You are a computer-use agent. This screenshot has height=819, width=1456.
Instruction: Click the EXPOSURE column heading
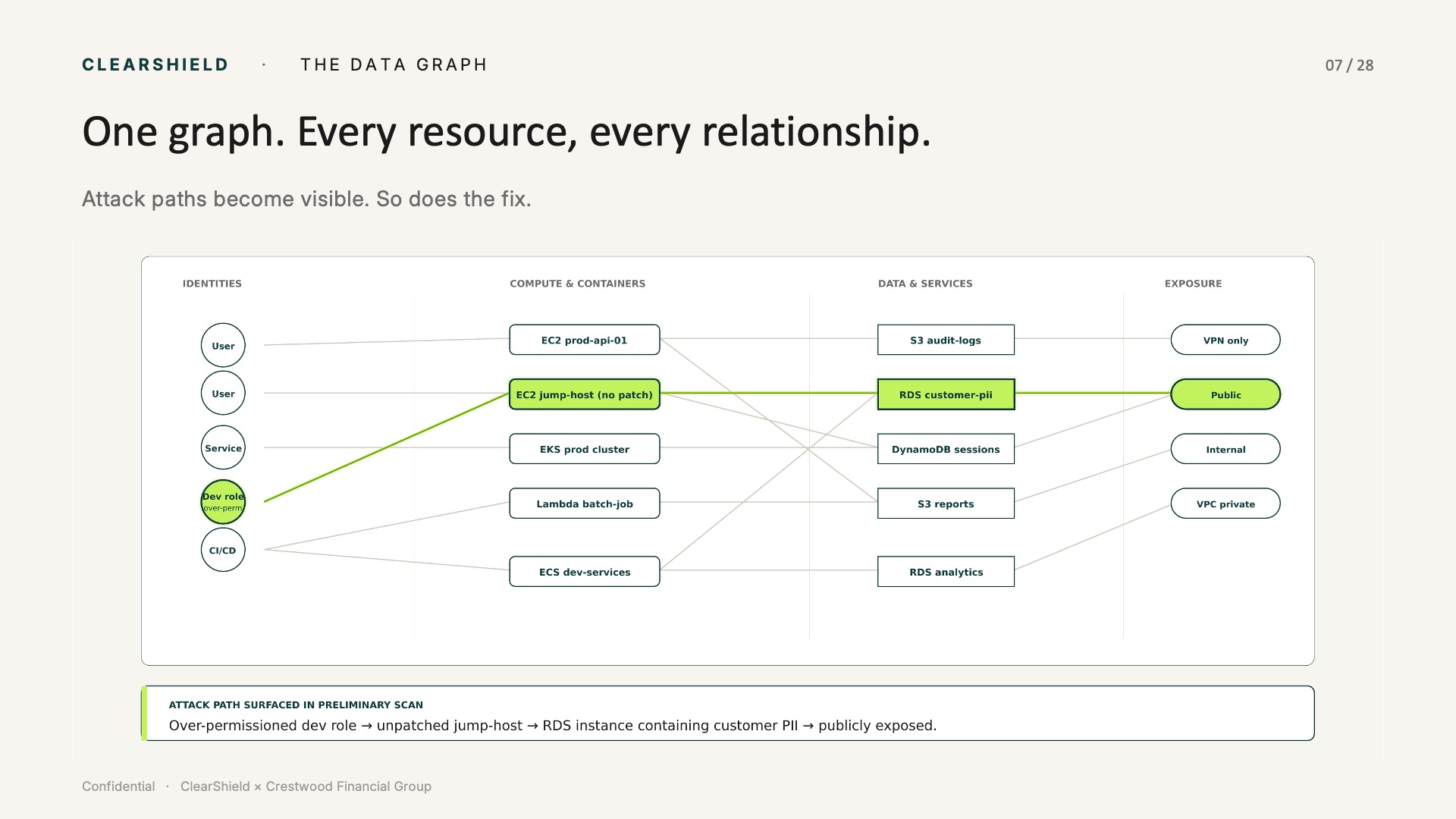coord(1194,284)
